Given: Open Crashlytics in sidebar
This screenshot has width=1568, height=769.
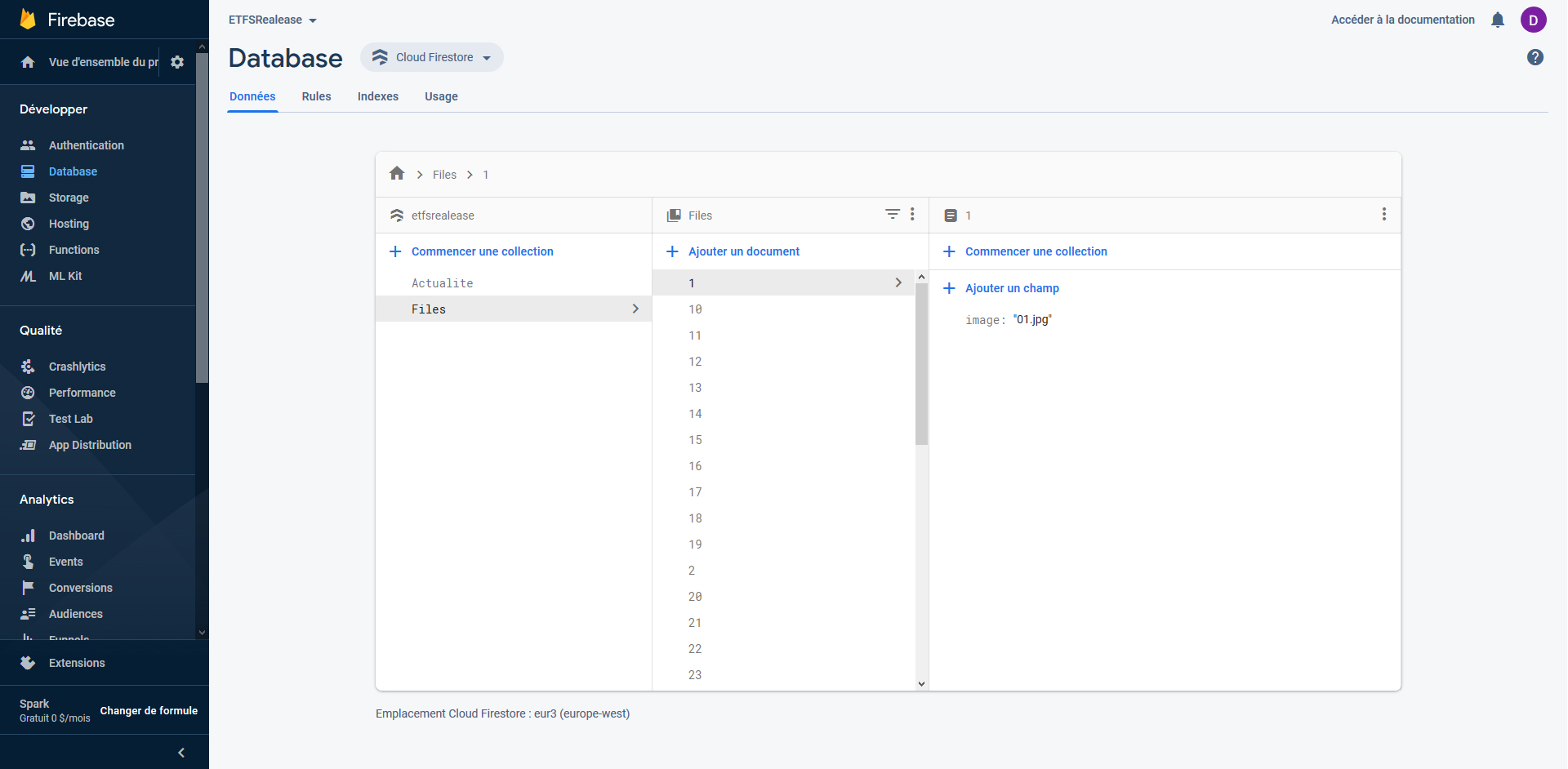Looking at the screenshot, I should 77,367.
